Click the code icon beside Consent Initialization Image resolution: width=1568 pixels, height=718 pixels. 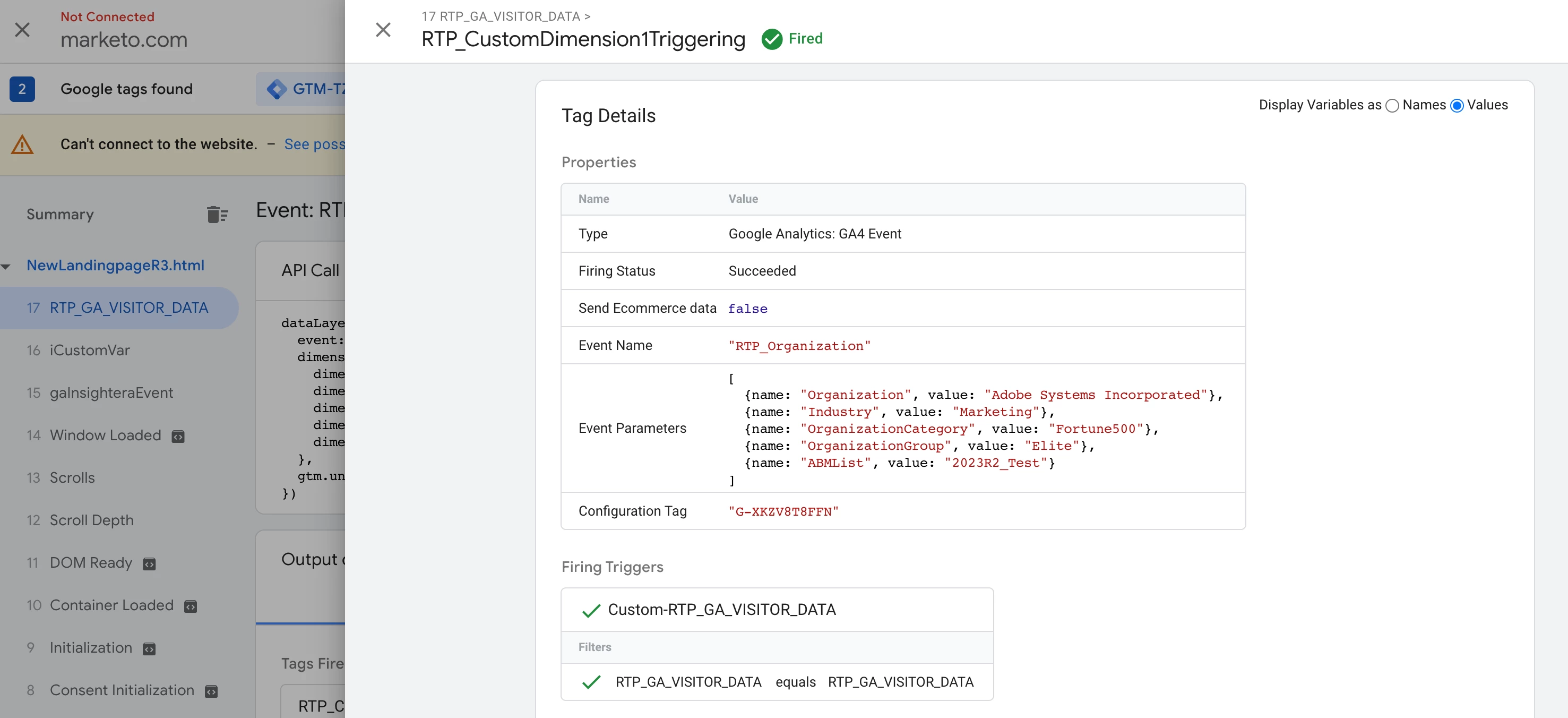click(x=211, y=691)
